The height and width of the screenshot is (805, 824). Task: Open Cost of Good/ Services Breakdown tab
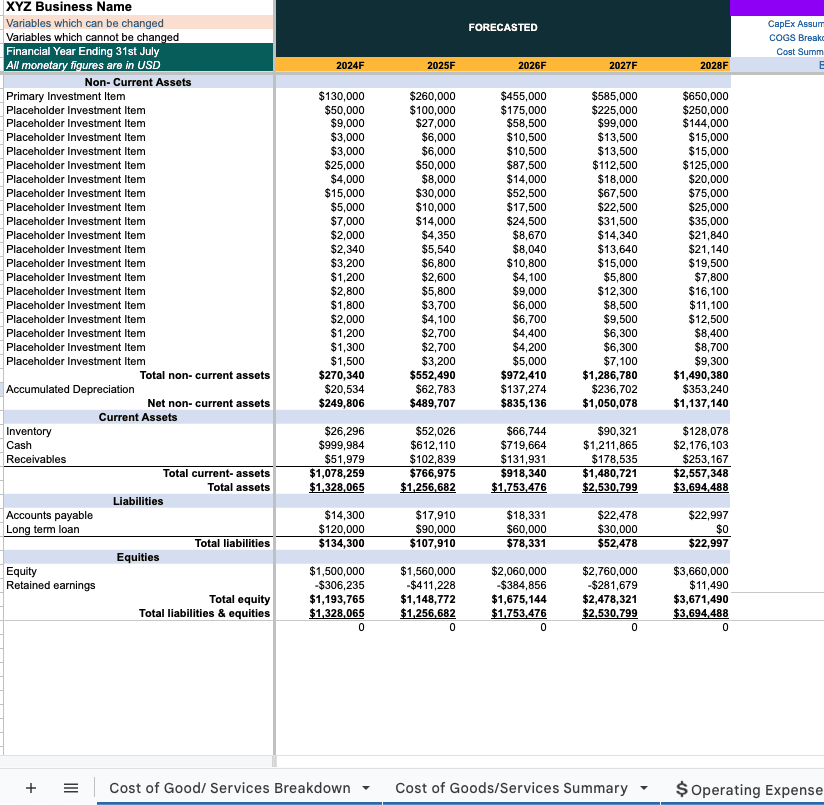(230, 788)
